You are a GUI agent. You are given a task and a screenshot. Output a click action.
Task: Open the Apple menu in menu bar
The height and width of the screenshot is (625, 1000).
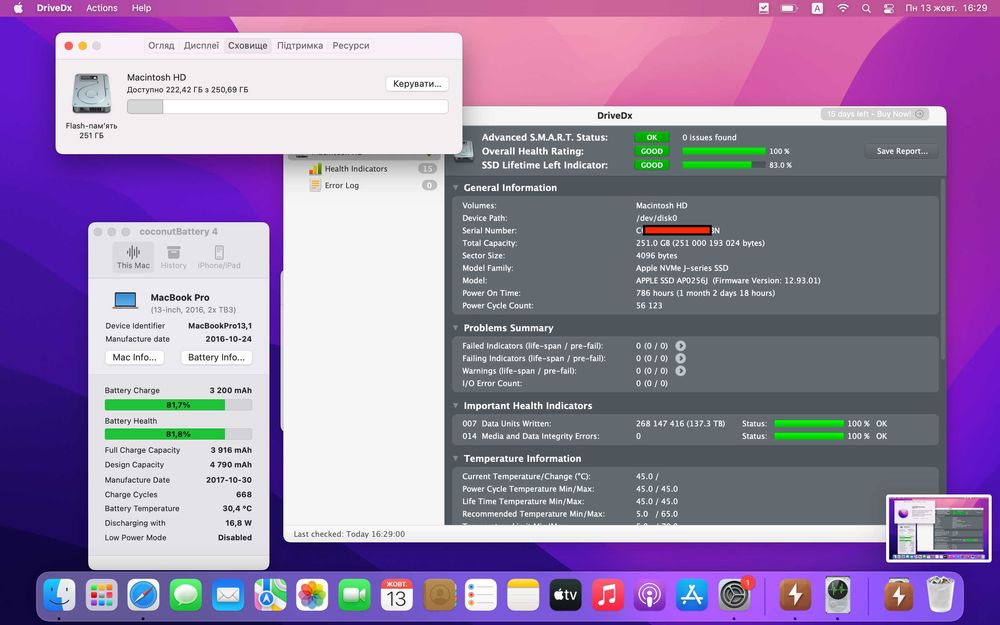[x=18, y=8]
